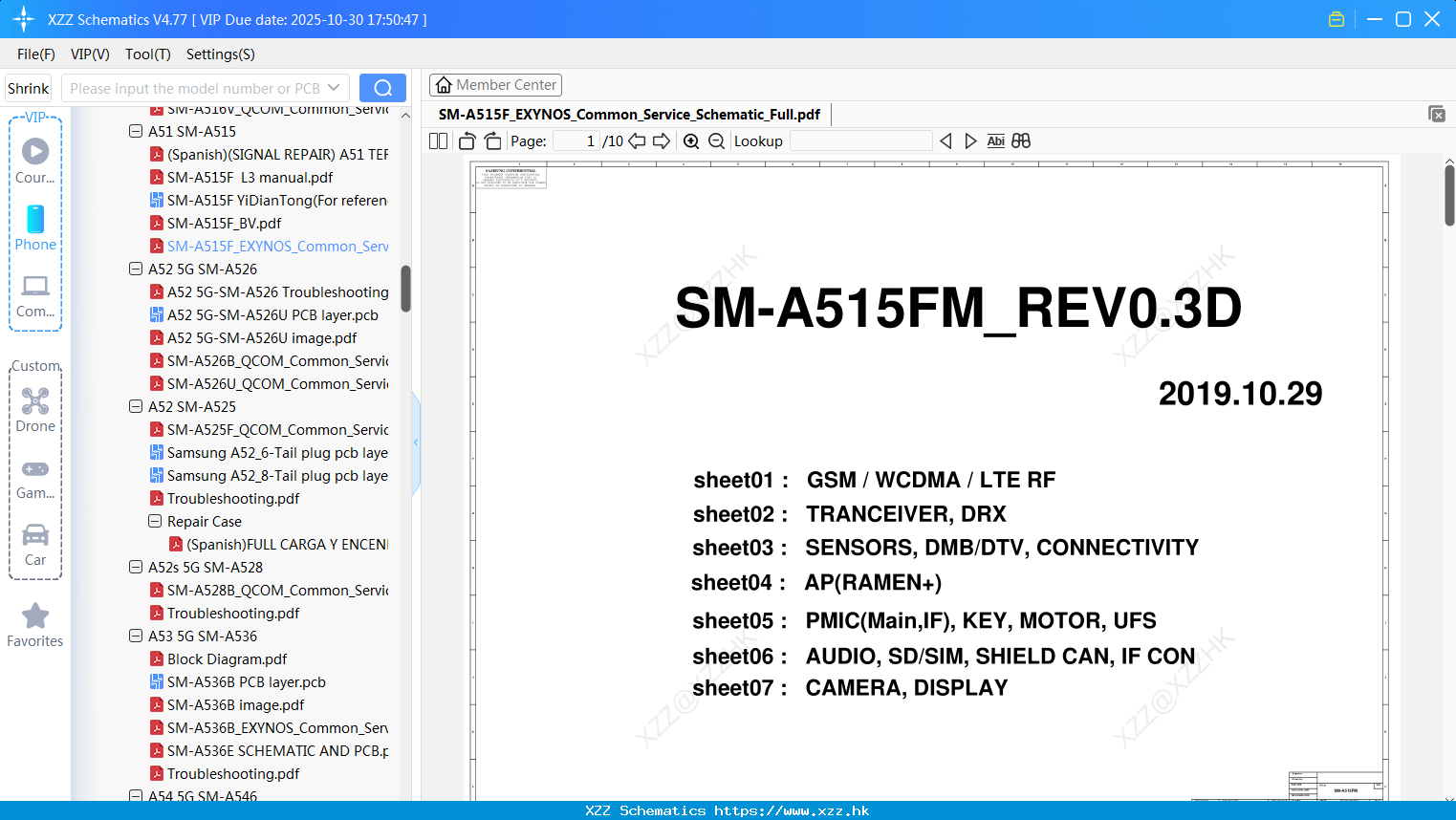Open A52 5G-SM-A526U image.pdf
Screen dimensions: 1456x820
[253, 338]
